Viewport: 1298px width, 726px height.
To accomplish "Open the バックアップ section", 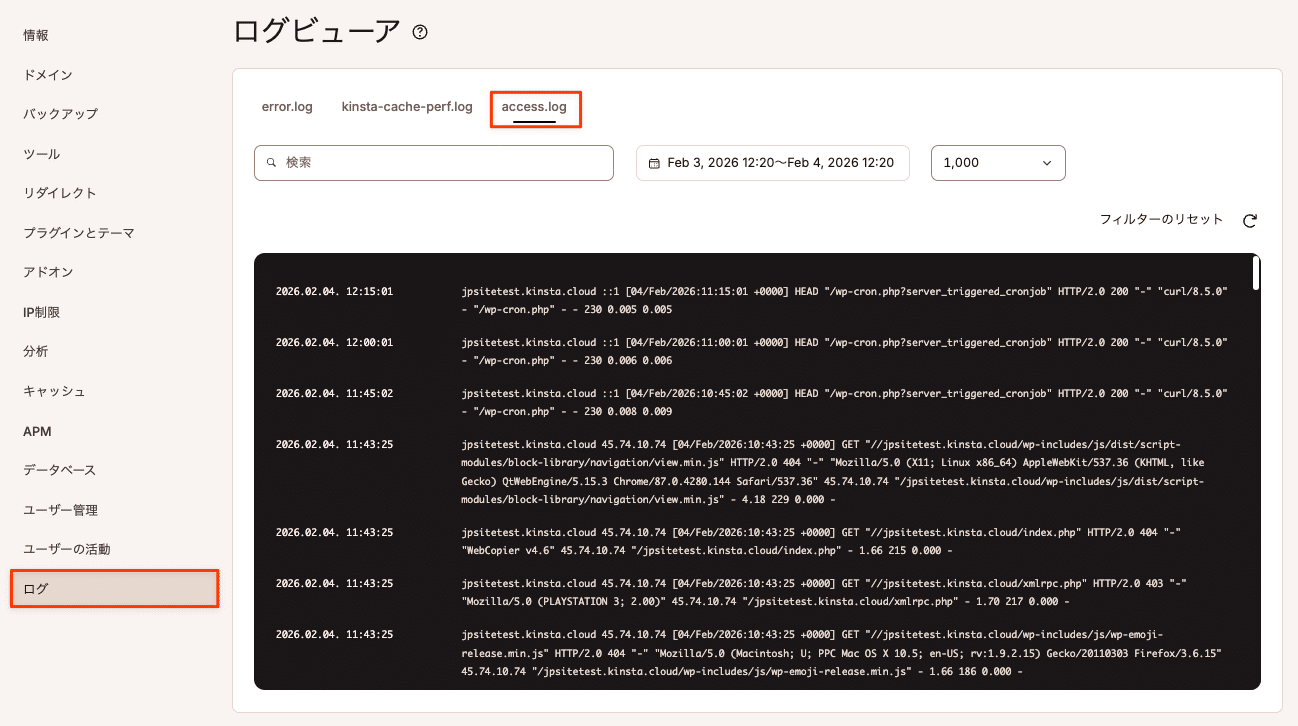I will (60, 114).
